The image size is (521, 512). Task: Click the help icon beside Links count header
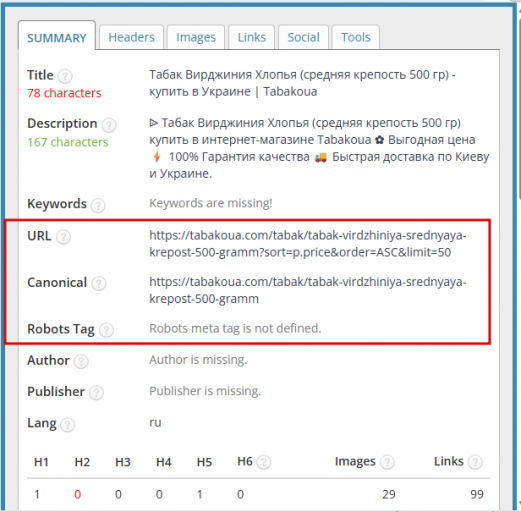pyautogui.click(x=475, y=462)
